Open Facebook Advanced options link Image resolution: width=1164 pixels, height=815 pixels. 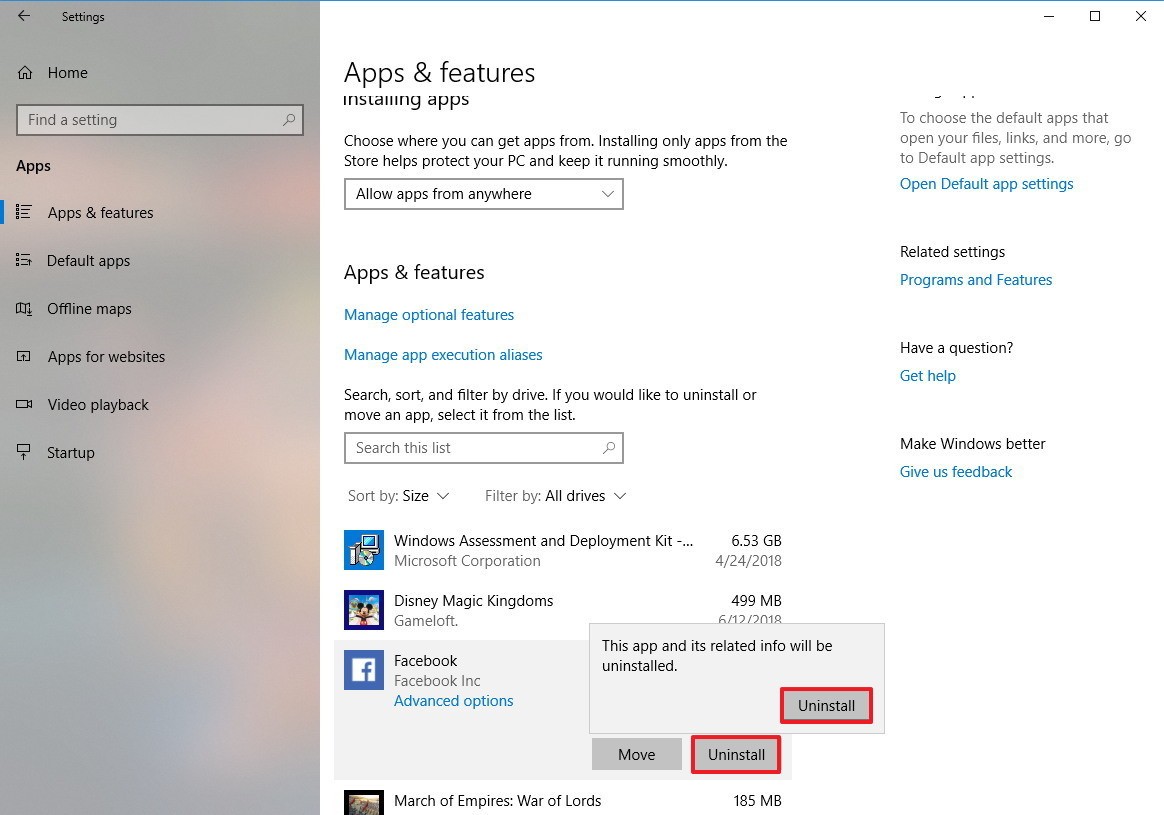coord(453,701)
